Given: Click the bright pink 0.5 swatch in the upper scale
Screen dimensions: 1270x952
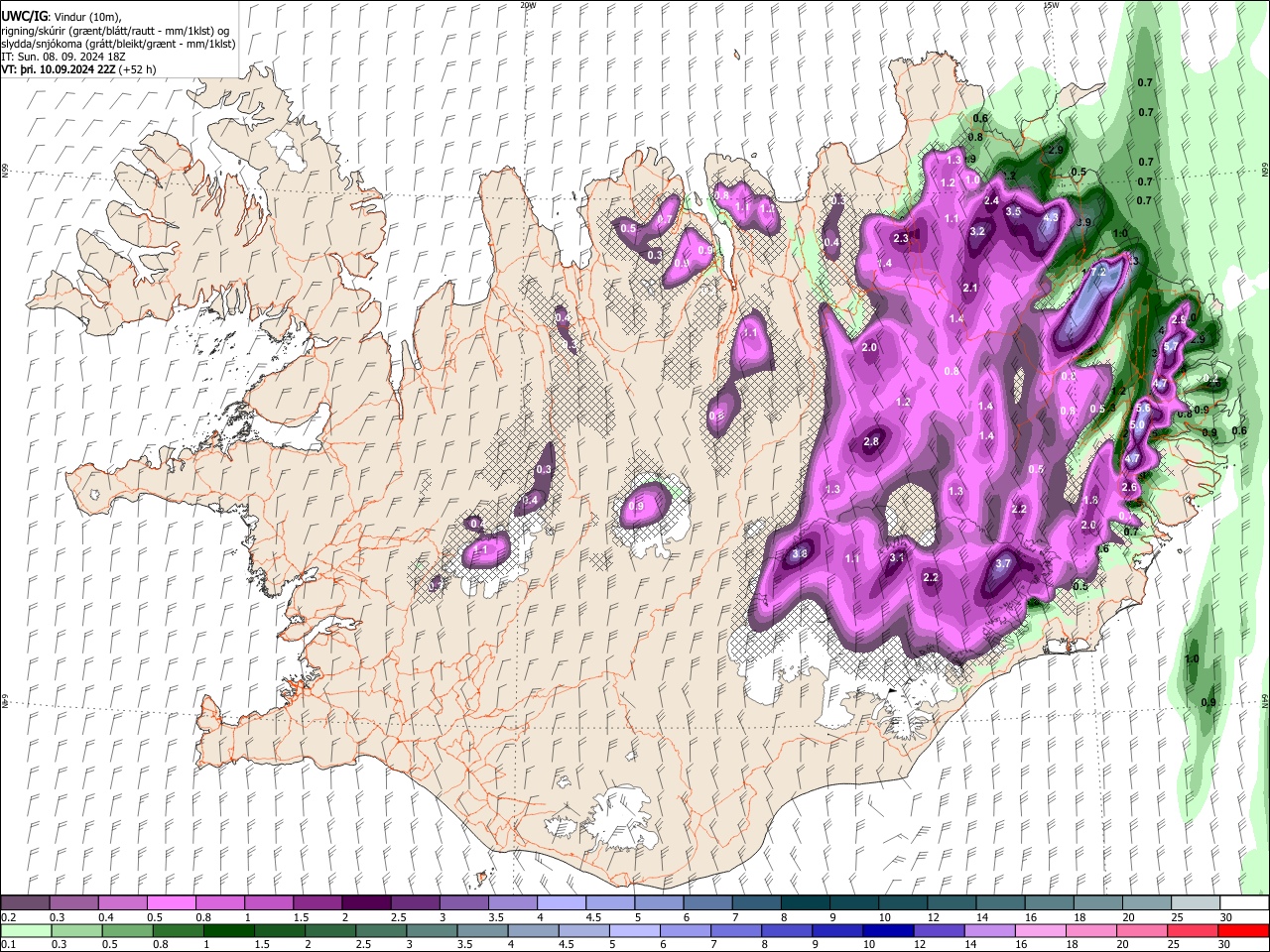Looking at the screenshot, I should (172, 903).
